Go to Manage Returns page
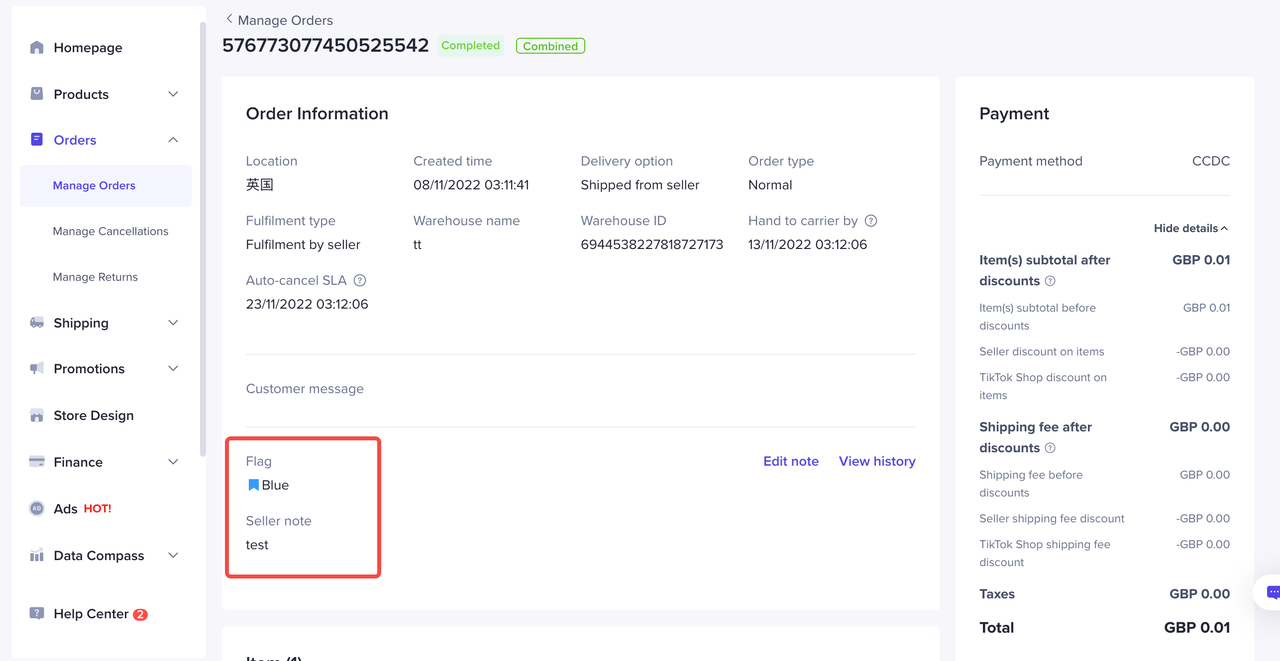Screen dimensions: 1280x661 tap(95, 277)
